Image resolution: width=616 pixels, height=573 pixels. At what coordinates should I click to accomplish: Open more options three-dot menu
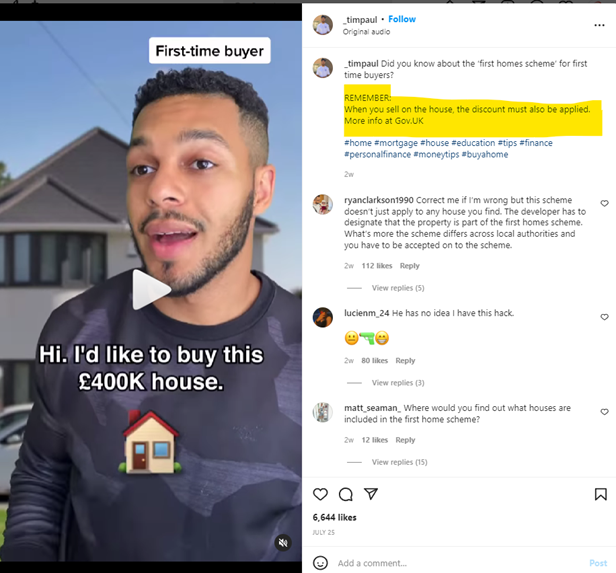click(599, 25)
